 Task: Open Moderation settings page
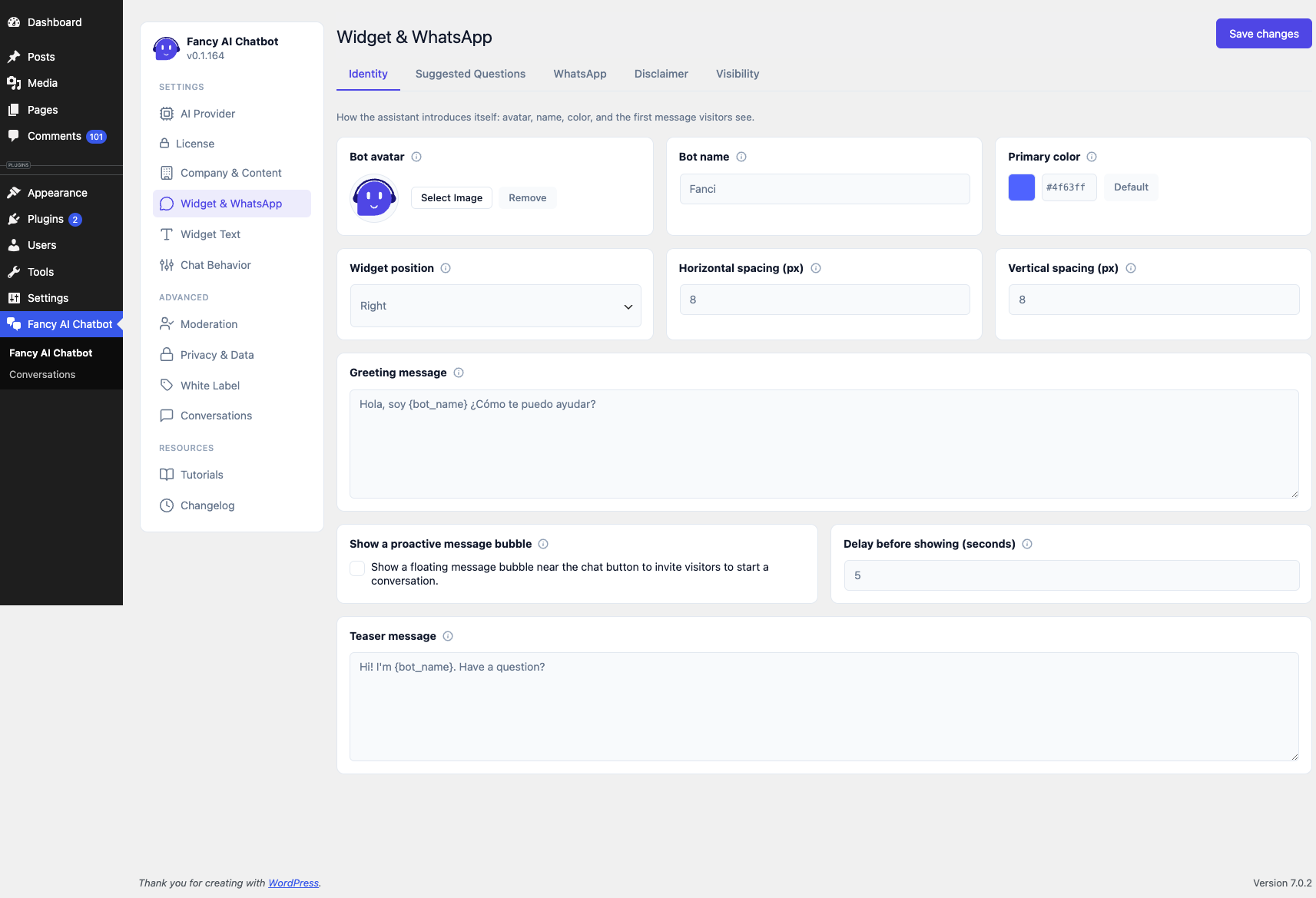(x=232, y=324)
